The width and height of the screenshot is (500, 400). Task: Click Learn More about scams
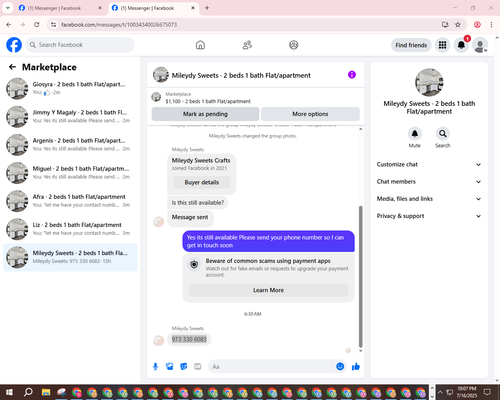click(268, 290)
